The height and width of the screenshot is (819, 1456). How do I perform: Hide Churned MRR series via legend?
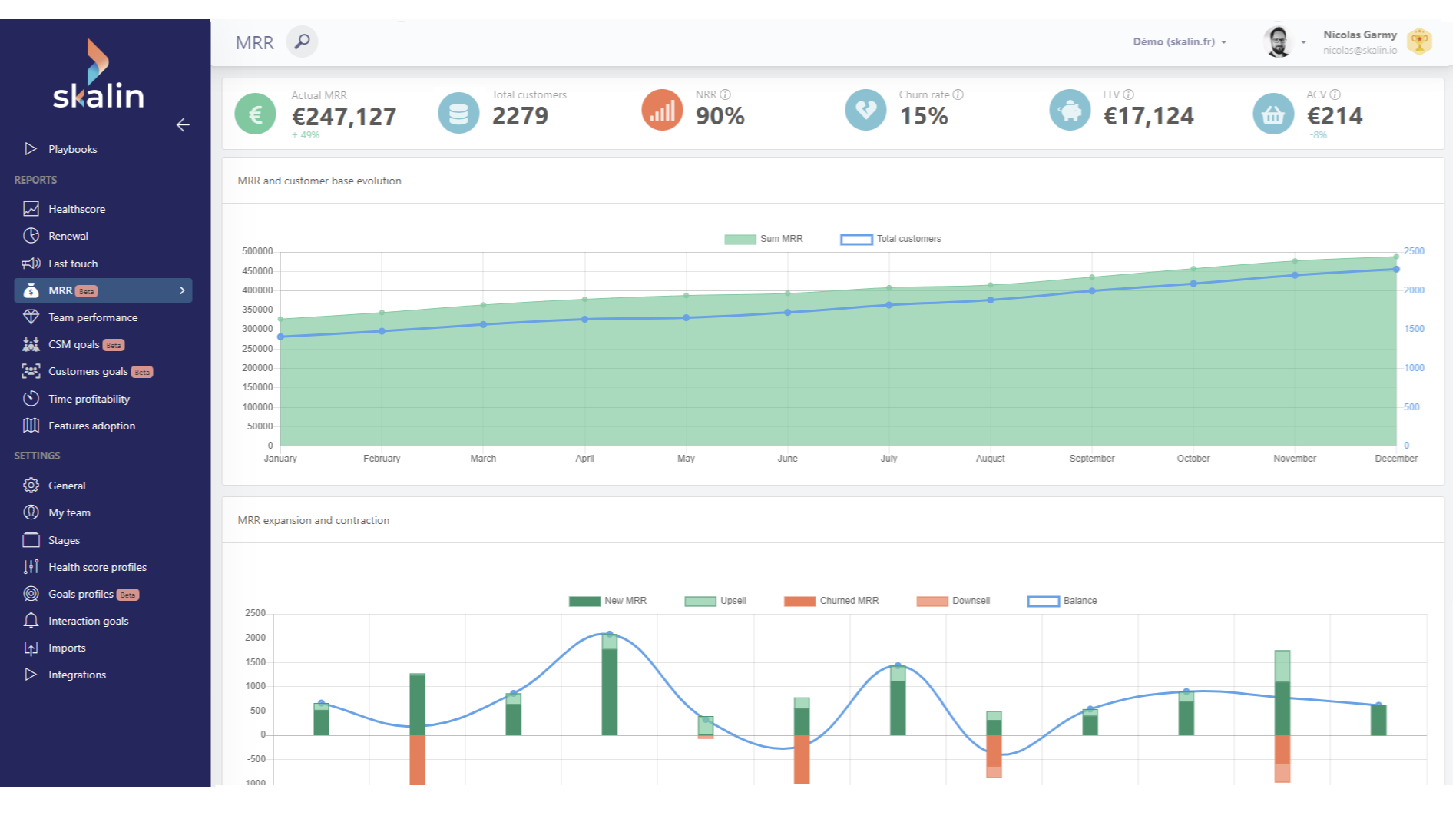(831, 601)
